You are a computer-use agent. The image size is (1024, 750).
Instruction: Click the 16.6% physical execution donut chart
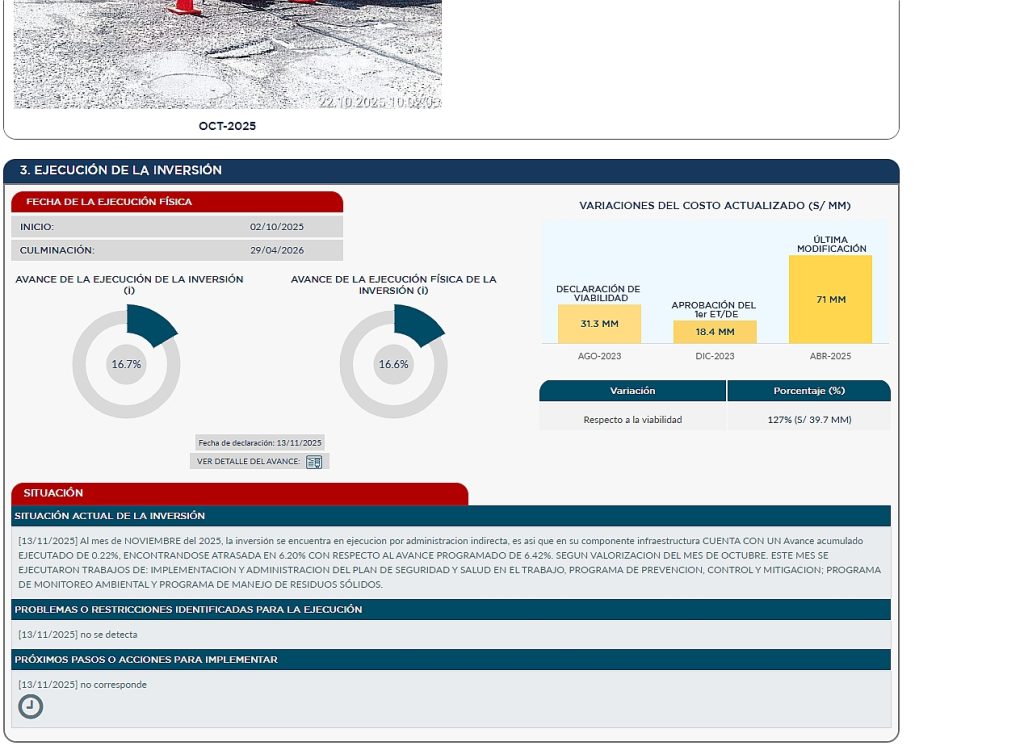[394, 364]
